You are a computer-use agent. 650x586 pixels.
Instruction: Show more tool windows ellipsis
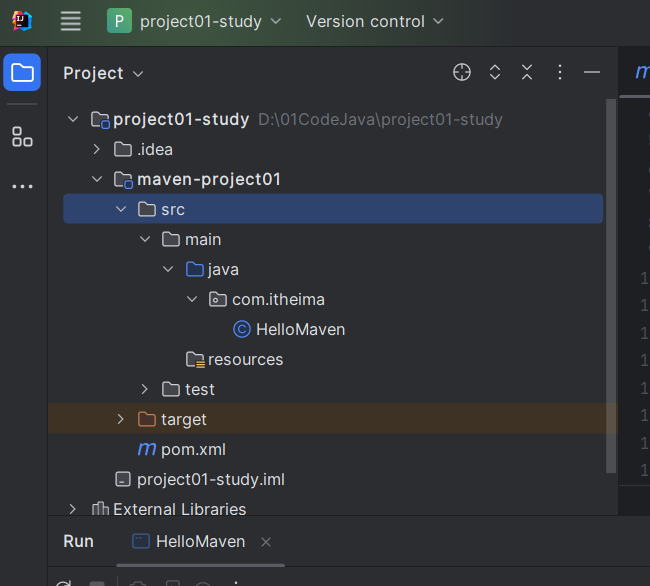[22, 186]
